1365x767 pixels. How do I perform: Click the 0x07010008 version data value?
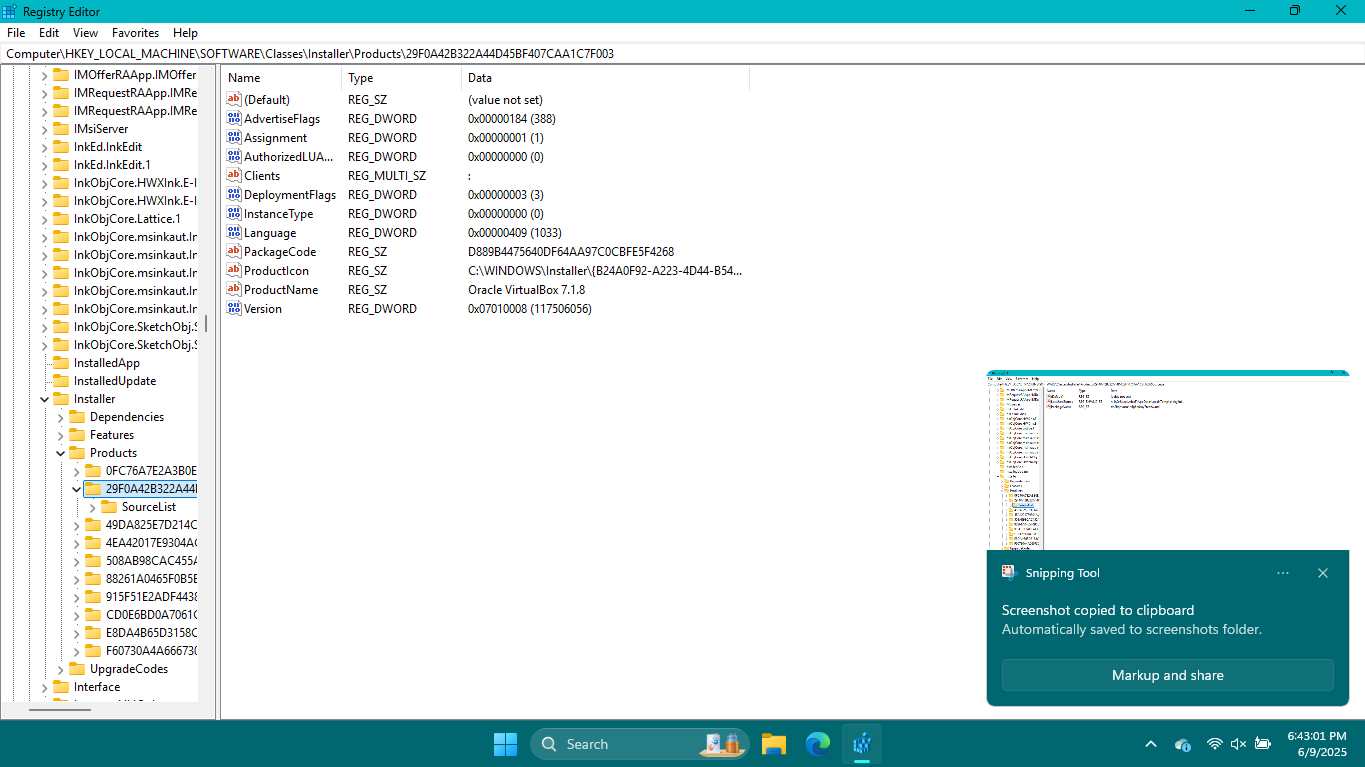click(x=529, y=309)
